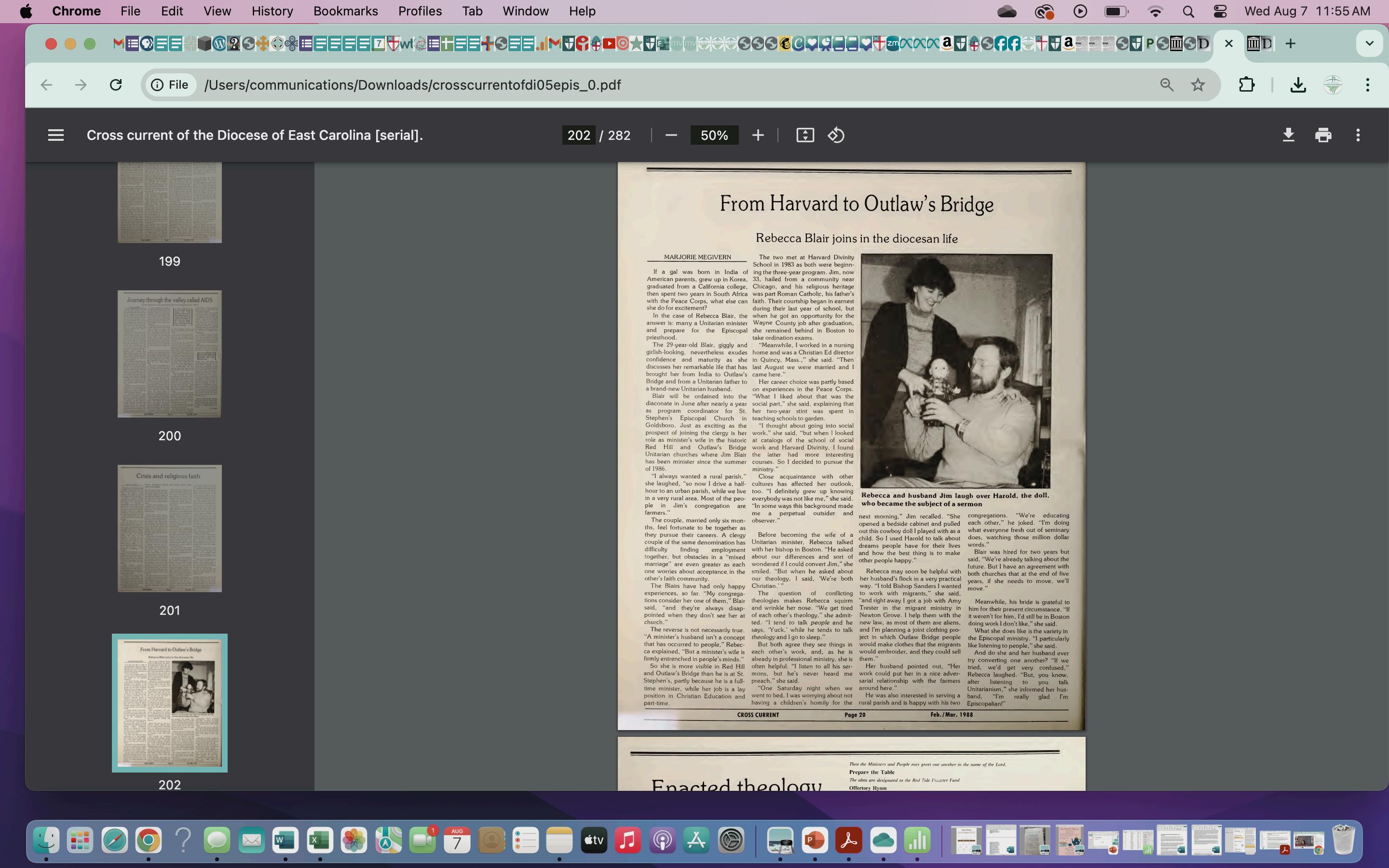Open Chrome downloads icon in toolbar
Image resolution: width=1389 pixels, height=868 pixels.
click(1298, 85)
